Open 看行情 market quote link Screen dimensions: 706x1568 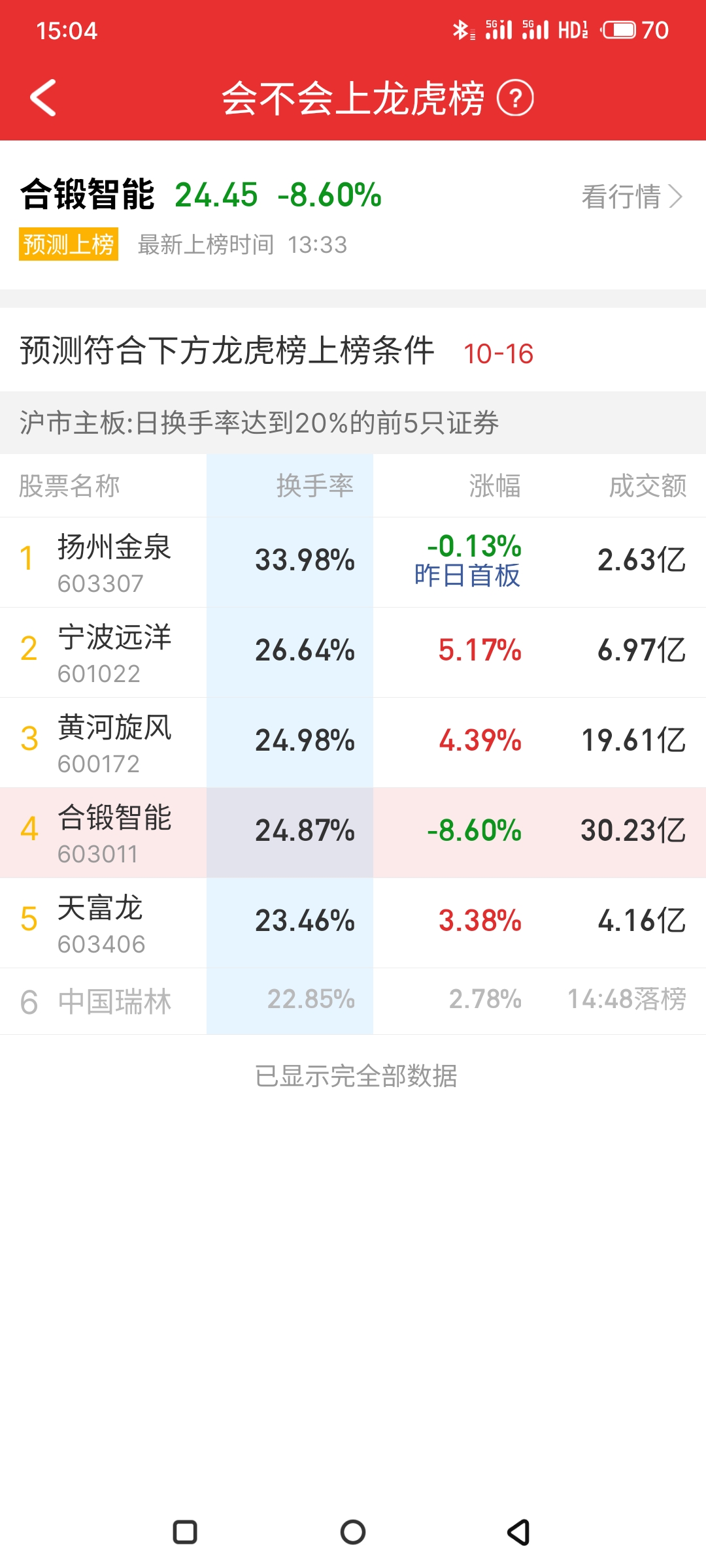coord(631,196)
